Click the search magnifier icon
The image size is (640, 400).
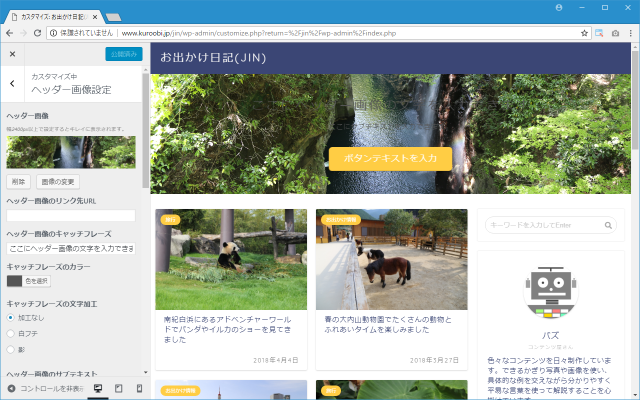click(x=608, y=225)
